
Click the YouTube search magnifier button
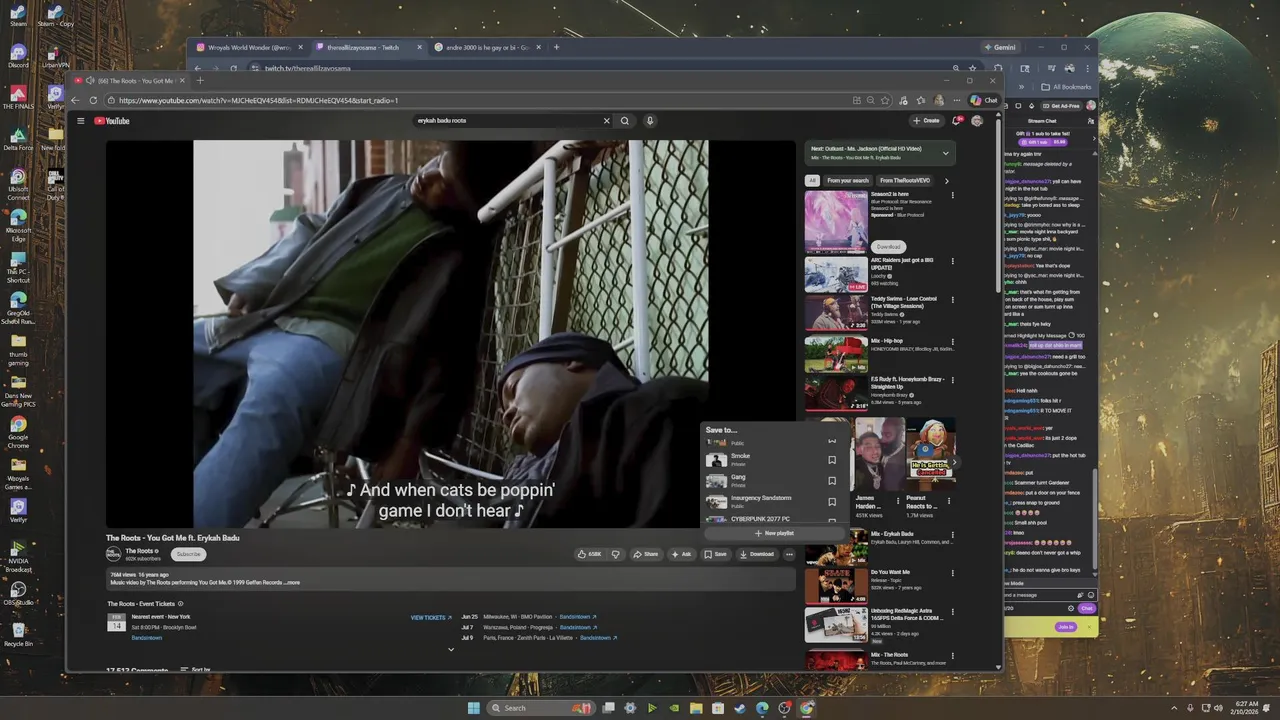click(x=625, y=121)
